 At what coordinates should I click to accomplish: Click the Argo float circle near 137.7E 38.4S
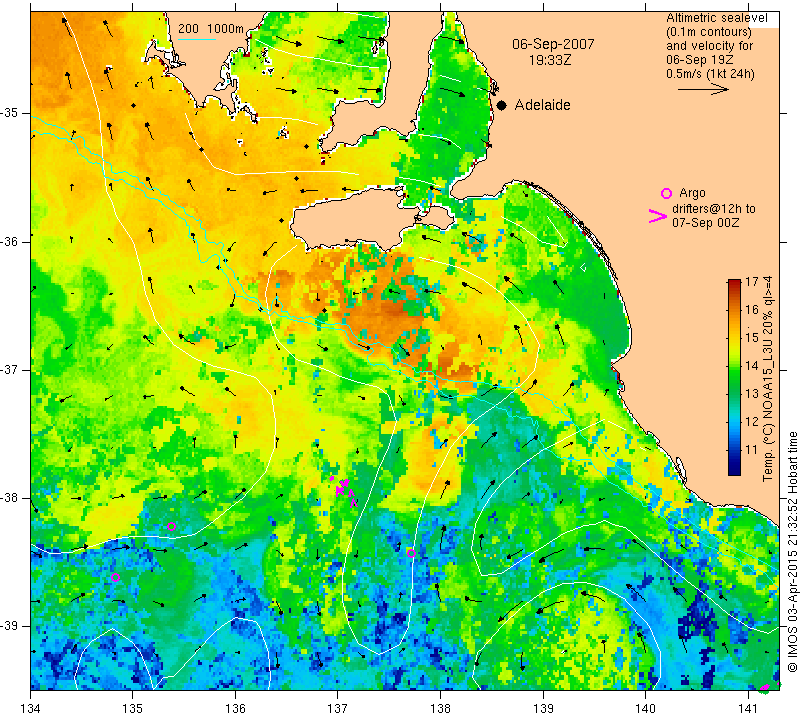pos(411,553)
